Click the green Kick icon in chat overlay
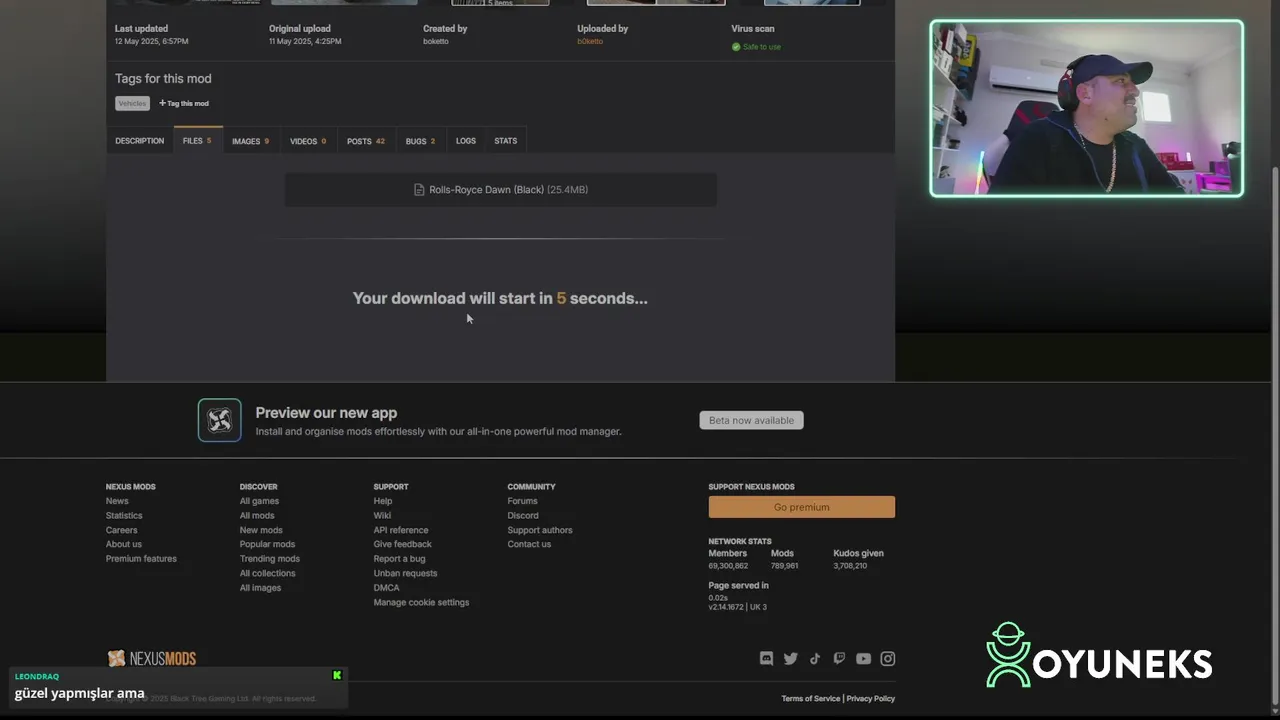This screenshot has height=720, width=1280. [337, 676]
